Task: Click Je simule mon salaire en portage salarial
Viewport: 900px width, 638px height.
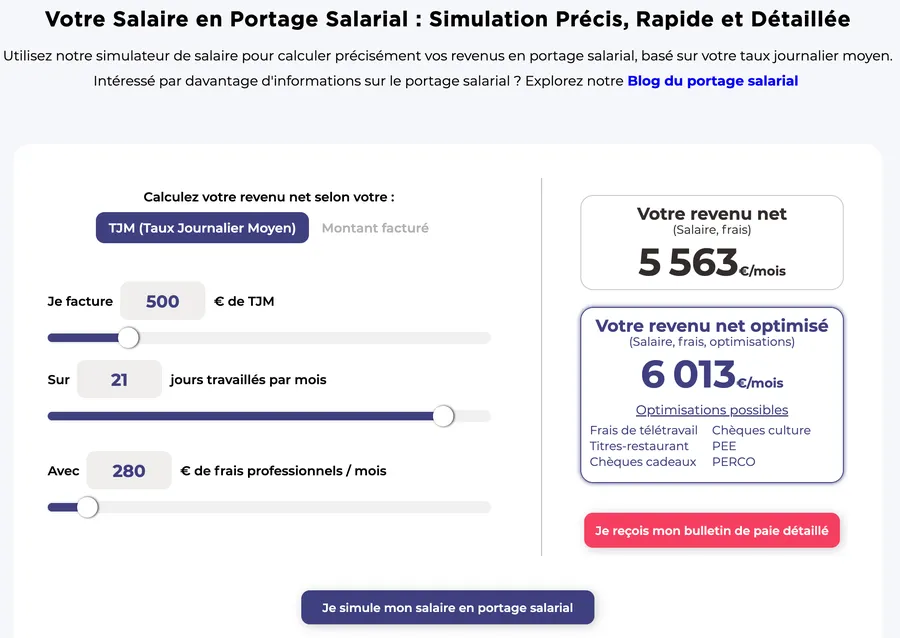Action: click(x=448, y=608)
